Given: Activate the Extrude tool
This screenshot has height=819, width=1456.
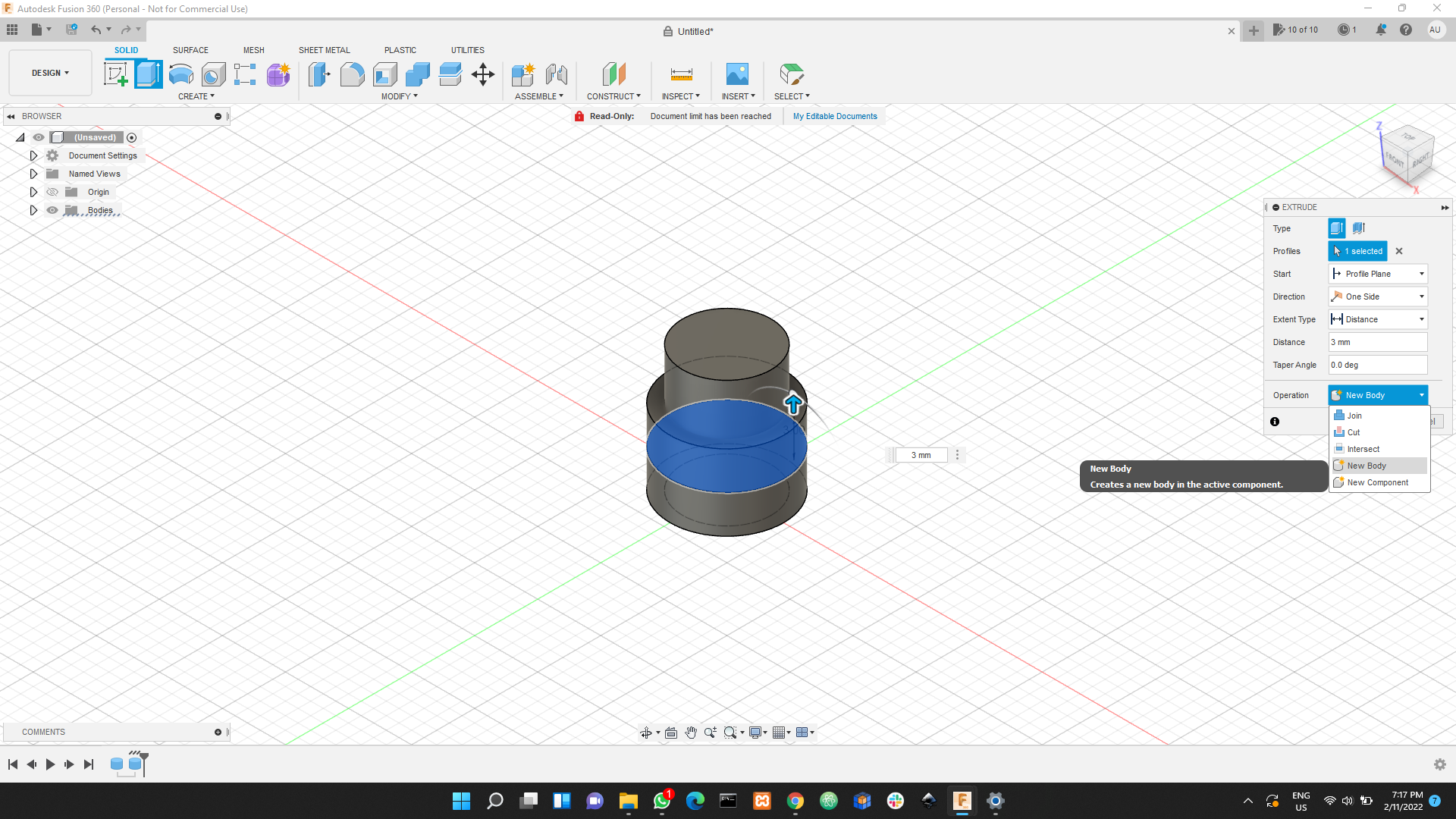Looking at the screenshot, I should coord(148,74).
